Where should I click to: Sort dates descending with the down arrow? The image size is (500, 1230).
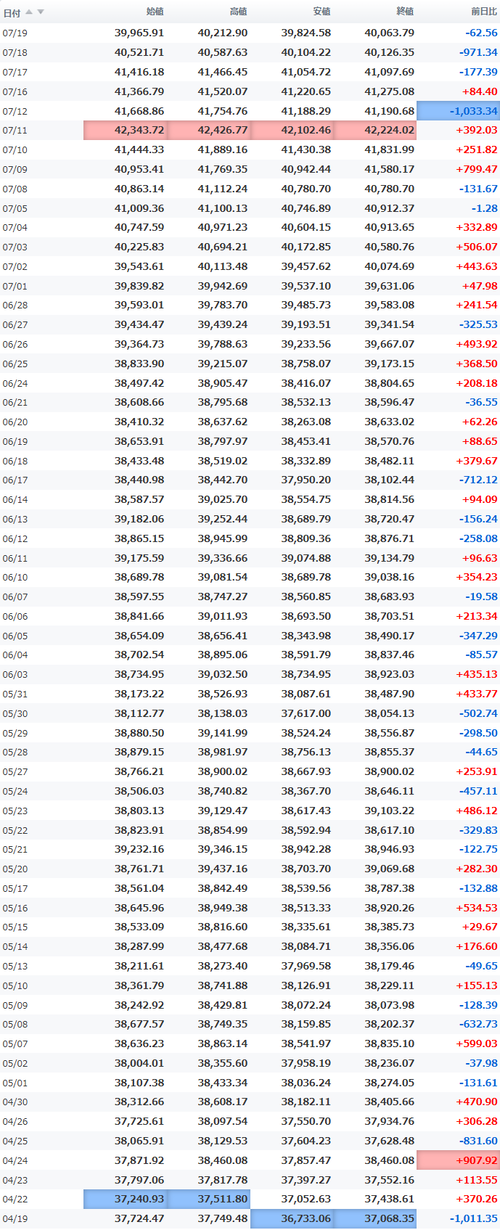[x=40, y=12]
